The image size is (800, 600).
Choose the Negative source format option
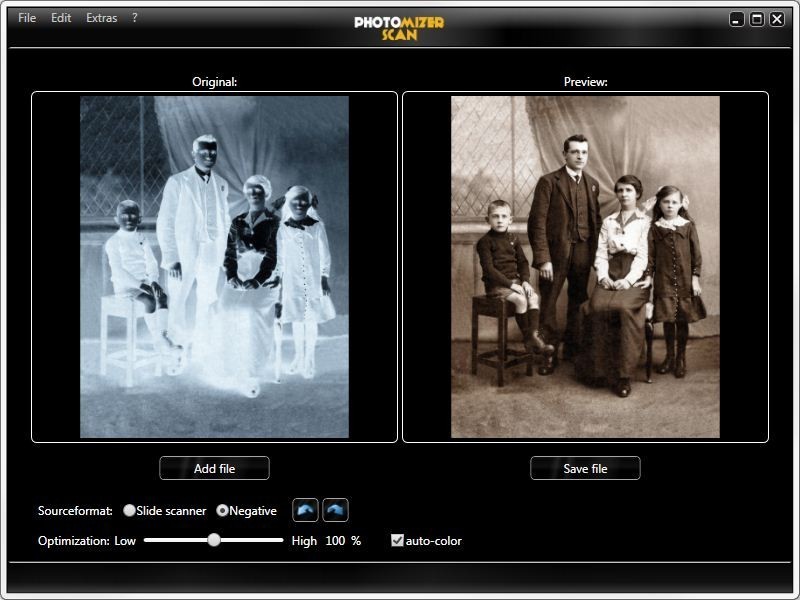[x=223, y=511]
